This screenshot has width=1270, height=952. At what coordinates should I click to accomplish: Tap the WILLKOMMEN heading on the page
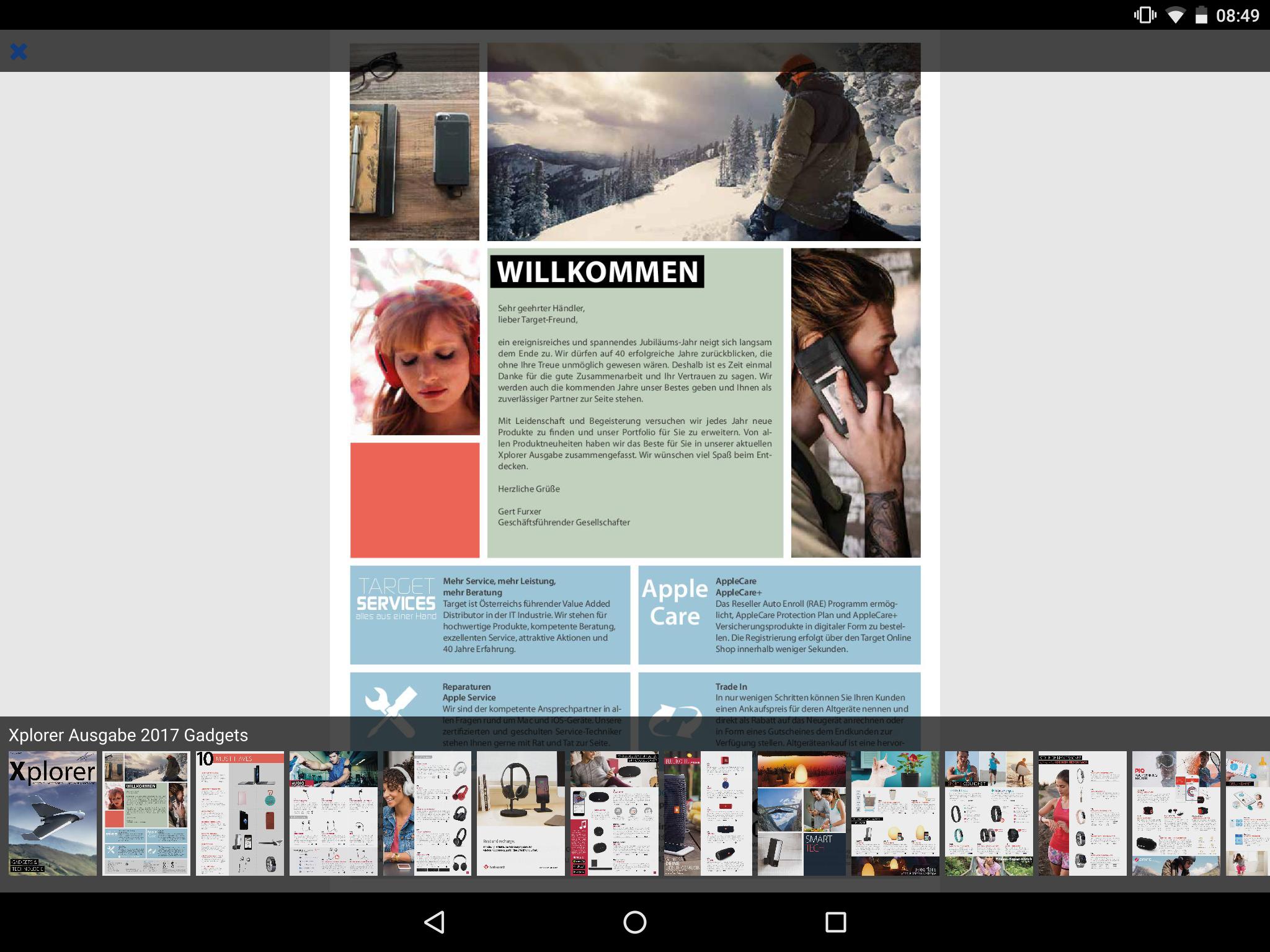coord(597,271)
